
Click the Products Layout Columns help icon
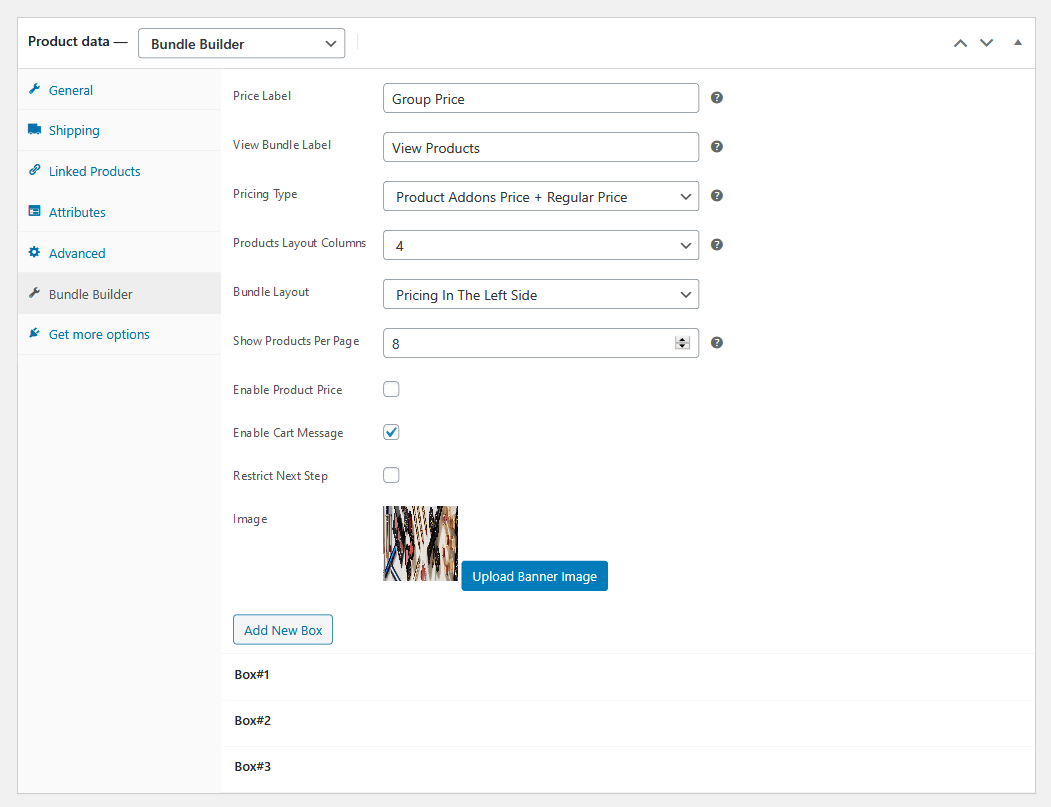tap(716, 244)
